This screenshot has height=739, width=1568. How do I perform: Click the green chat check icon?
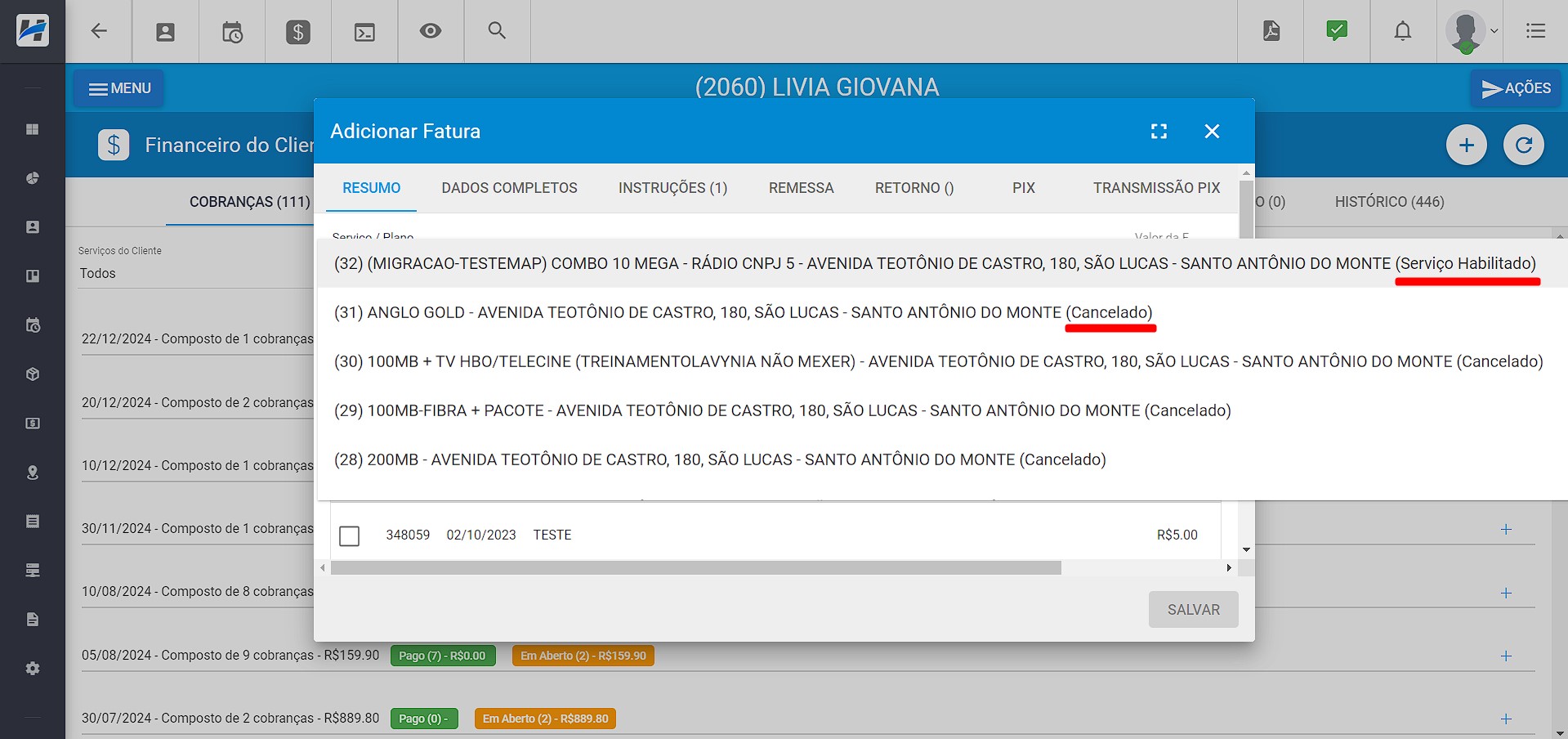(1337, 31)
